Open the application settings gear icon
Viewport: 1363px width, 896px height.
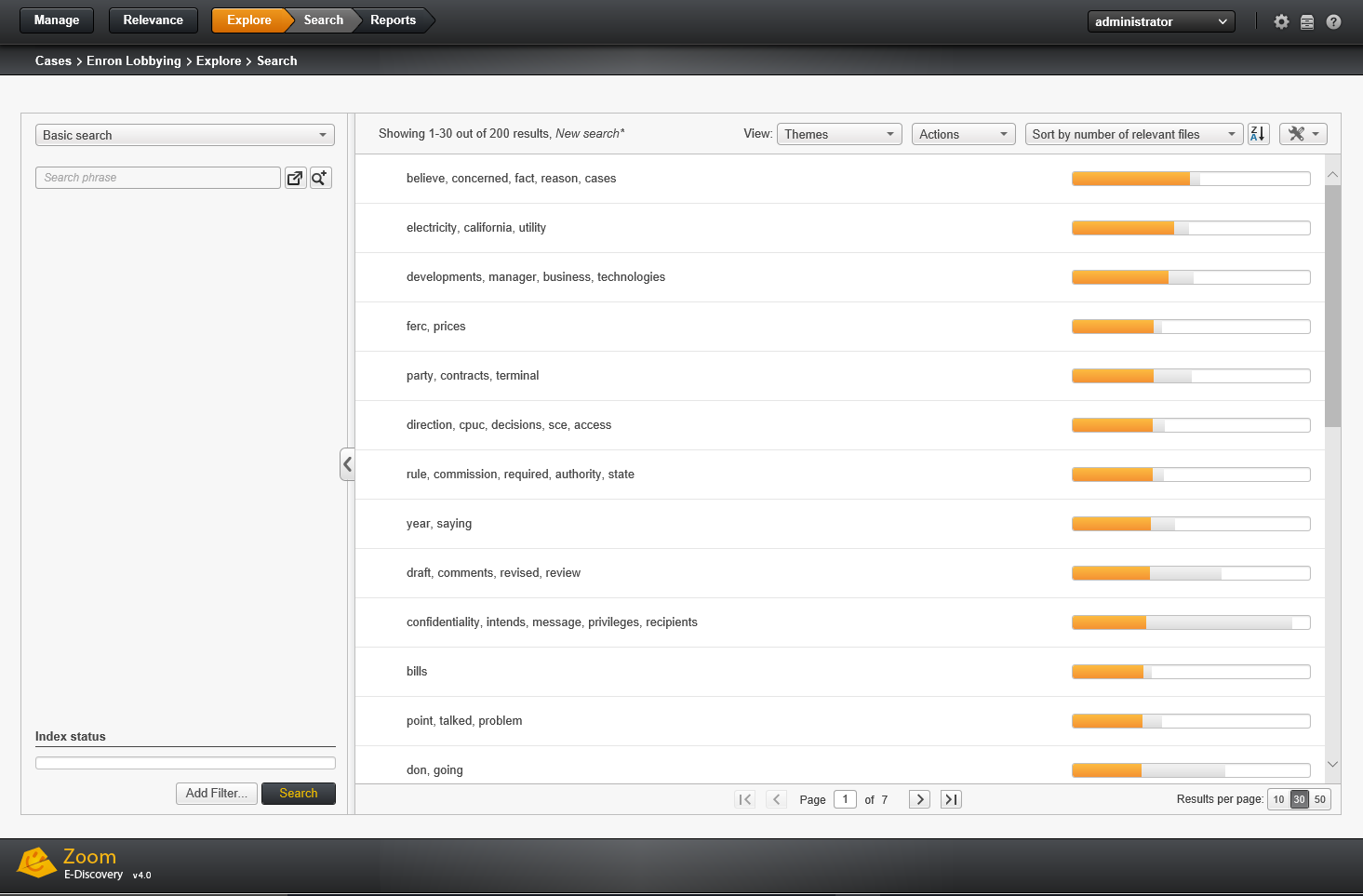(x=1281, y=20)
